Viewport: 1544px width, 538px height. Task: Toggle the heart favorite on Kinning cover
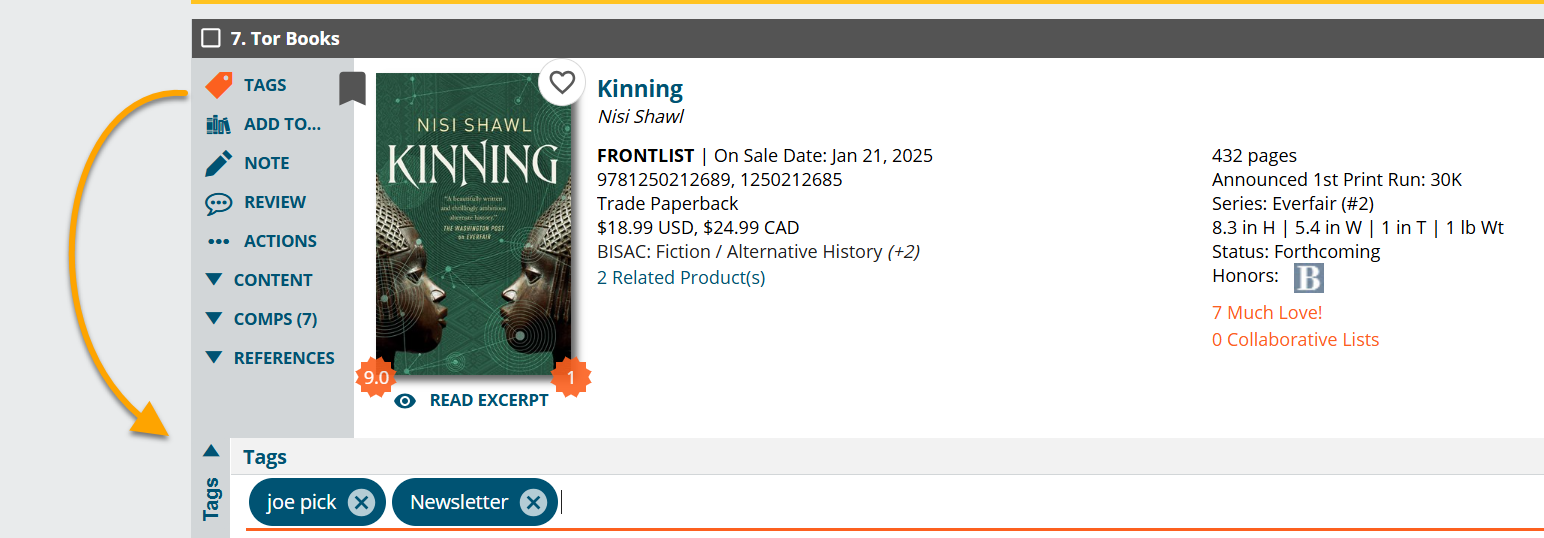(x=562, y=82)
